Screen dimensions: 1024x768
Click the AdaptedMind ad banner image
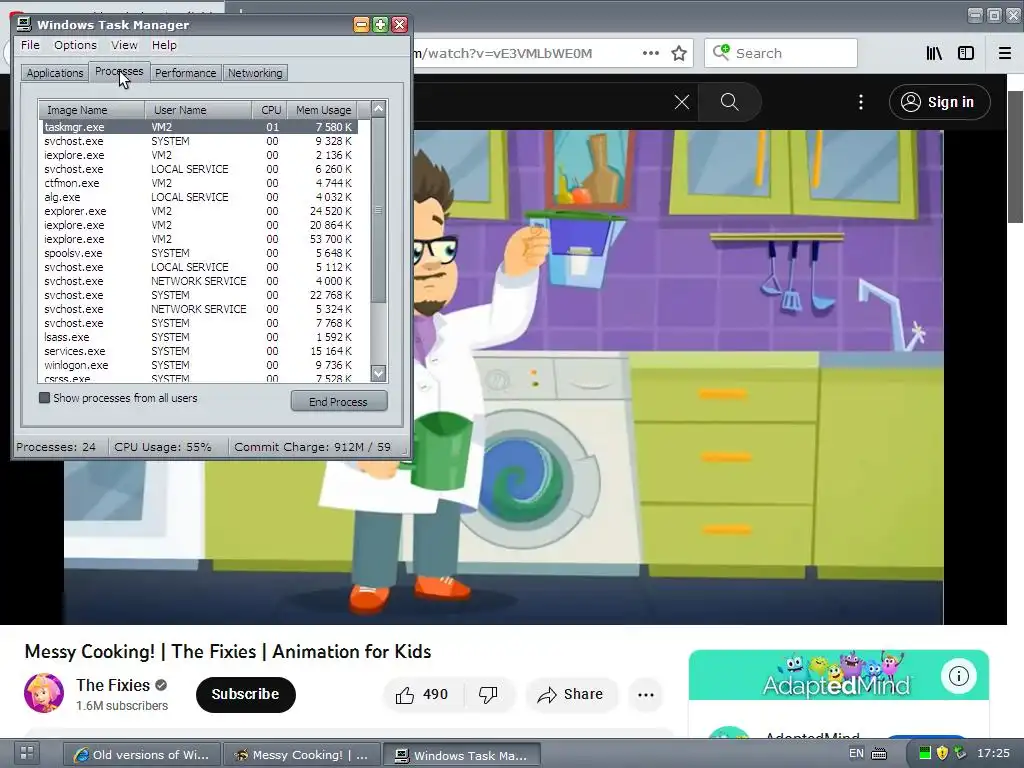coord(839,675)
